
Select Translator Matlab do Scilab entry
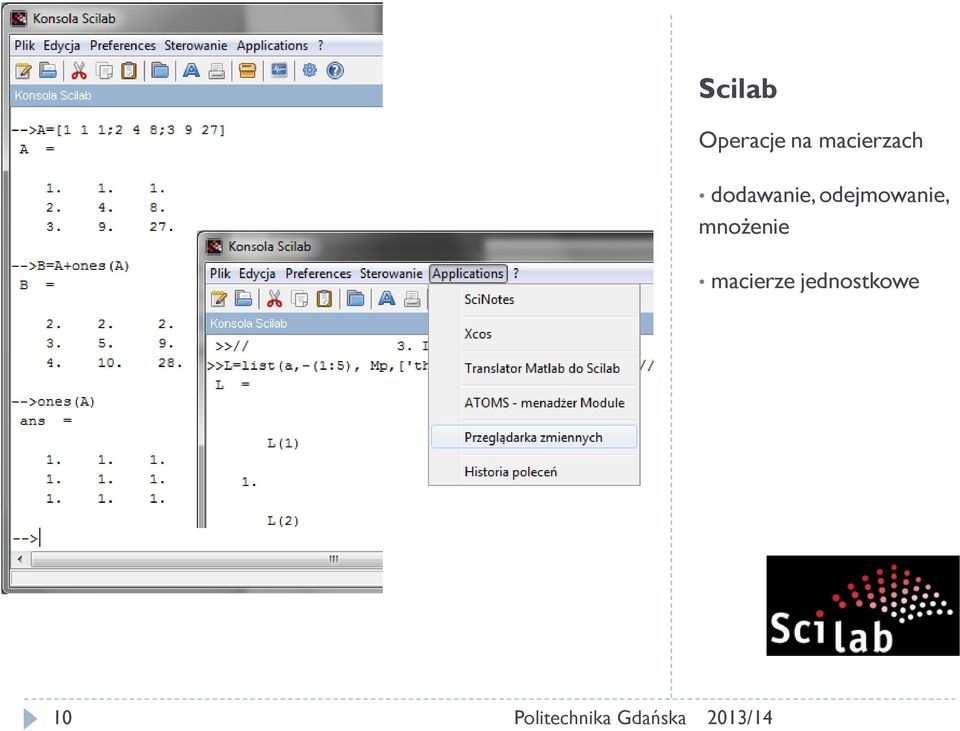point(534,368)
